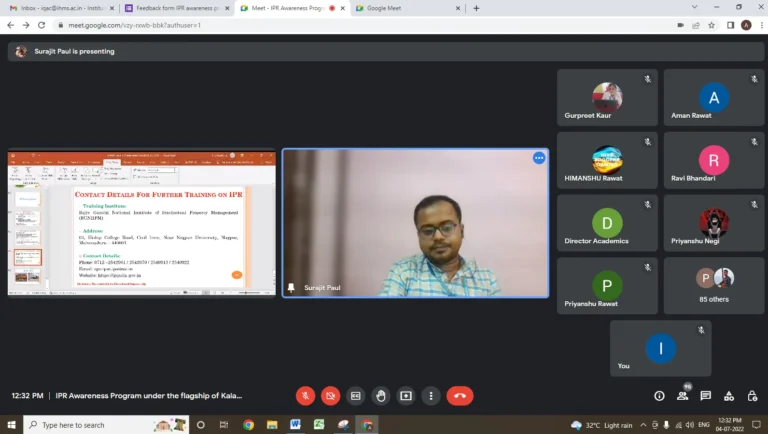Click the shared presentation screen
768x434 pixels.
pyautogui.click(x=142, y=223)
